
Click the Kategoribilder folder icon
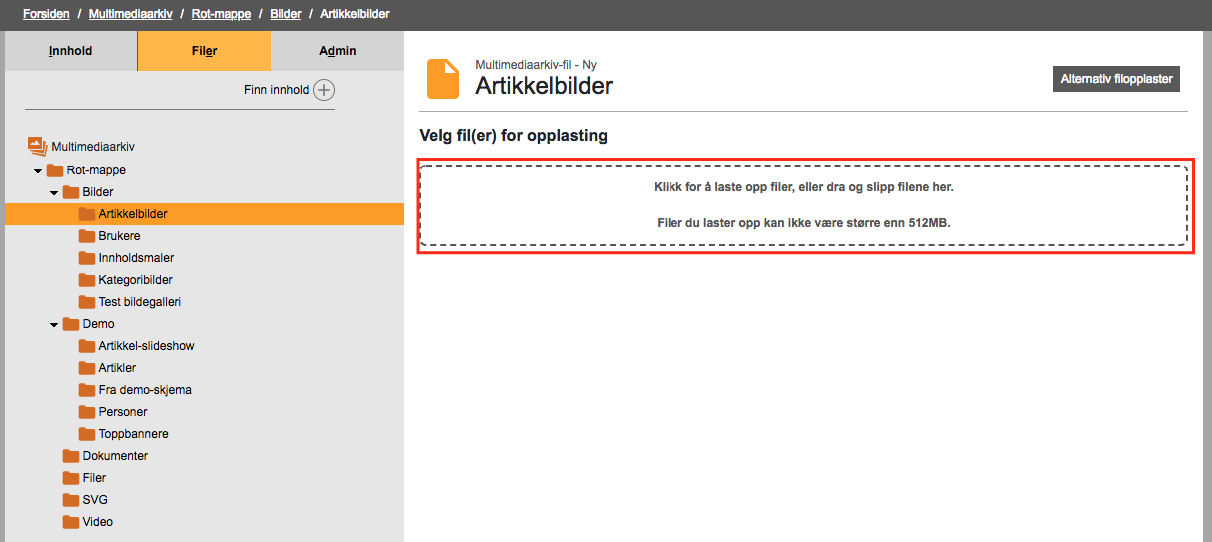coord(87,280)
